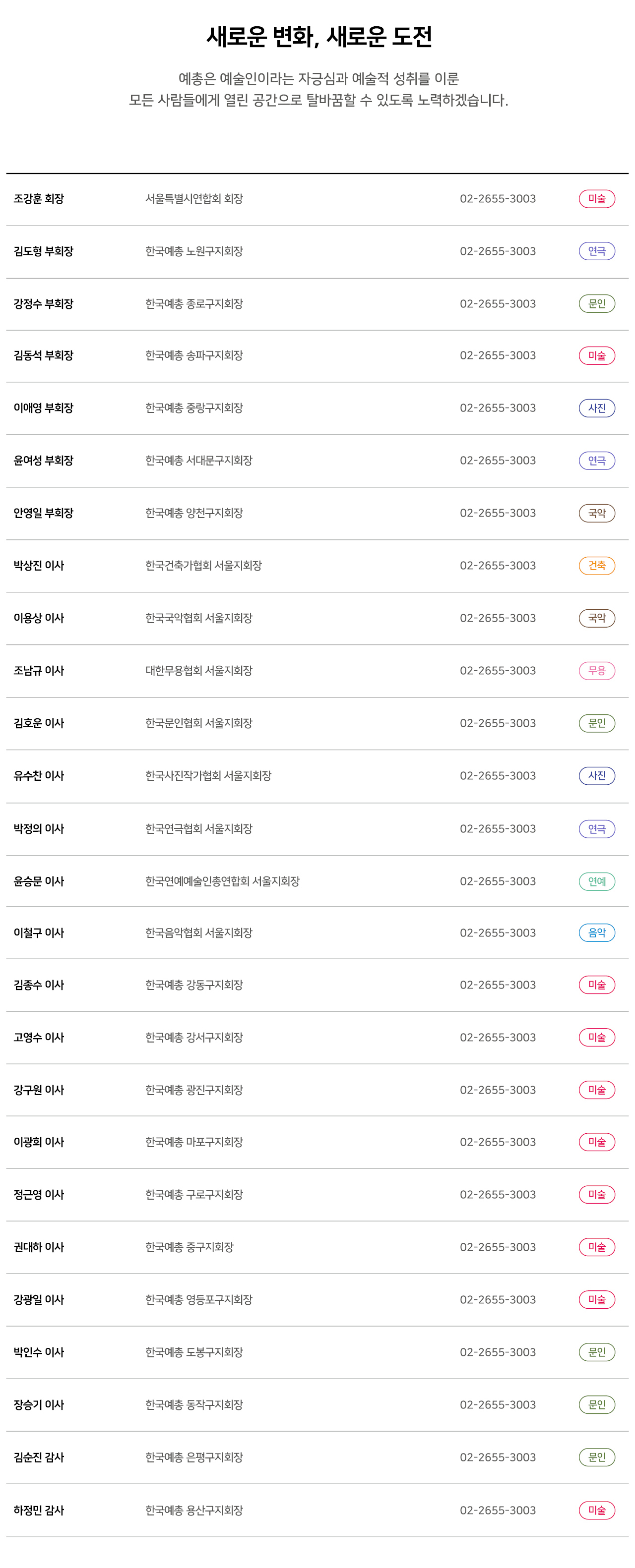Click the 국악 badge in 안영일 부회장's row
Screen dimensions: 635x1568
point(596,514)
